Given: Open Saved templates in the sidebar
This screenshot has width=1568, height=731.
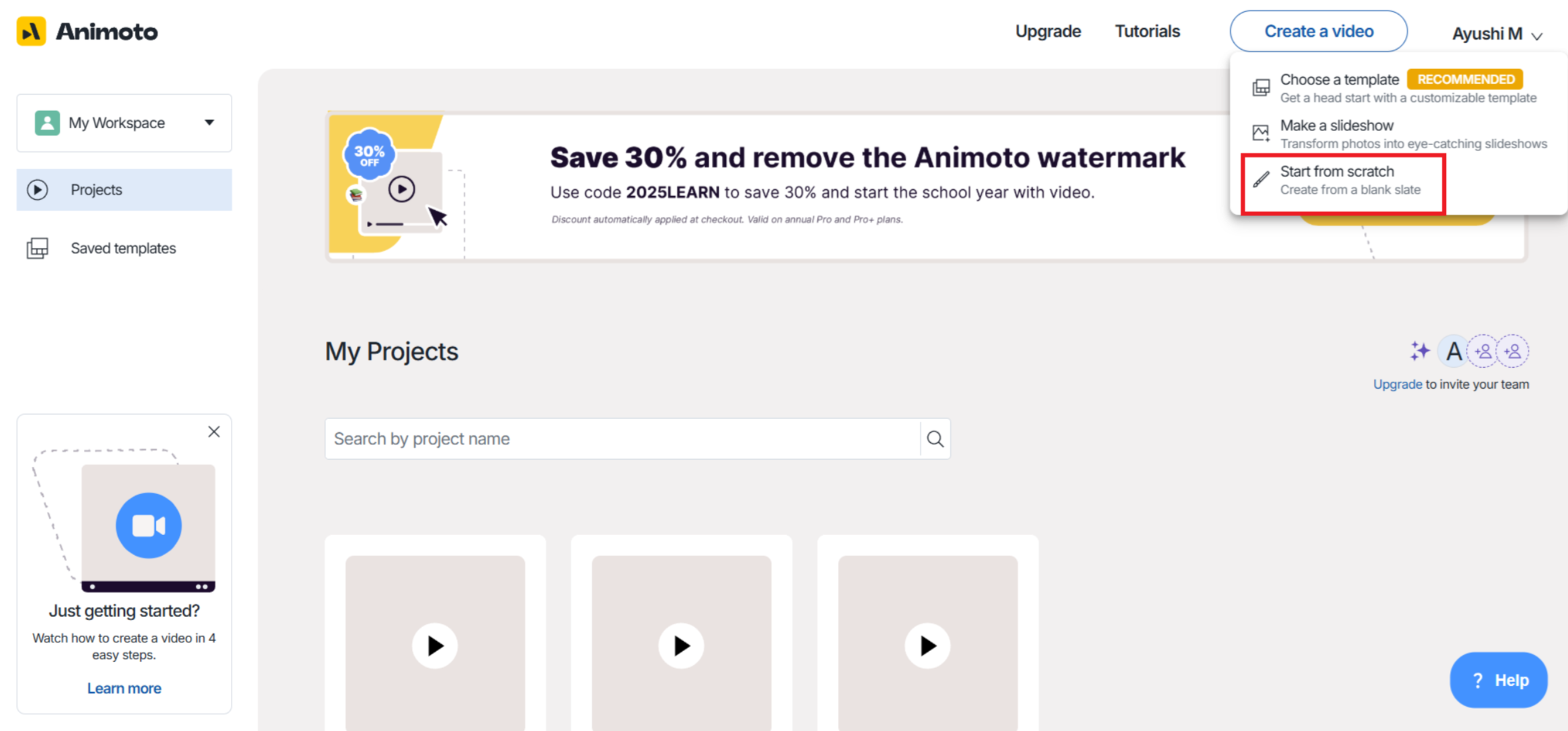Looking at the screenshot, I should 124,248.
